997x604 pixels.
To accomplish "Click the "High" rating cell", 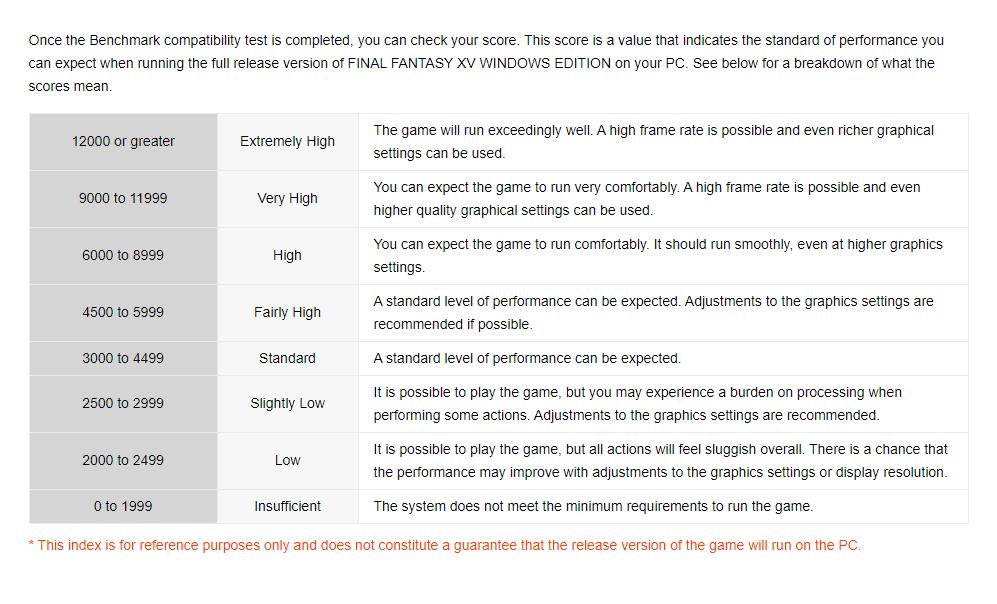I will click(x=287, y=256).
